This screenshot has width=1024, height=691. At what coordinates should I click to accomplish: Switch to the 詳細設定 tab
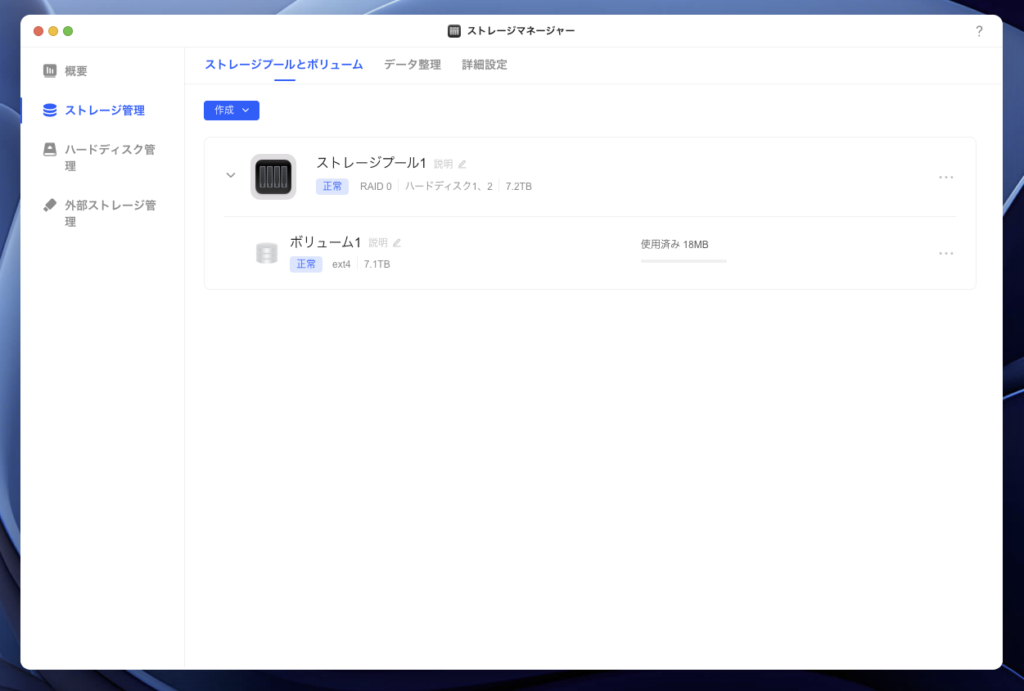point(484,65)
